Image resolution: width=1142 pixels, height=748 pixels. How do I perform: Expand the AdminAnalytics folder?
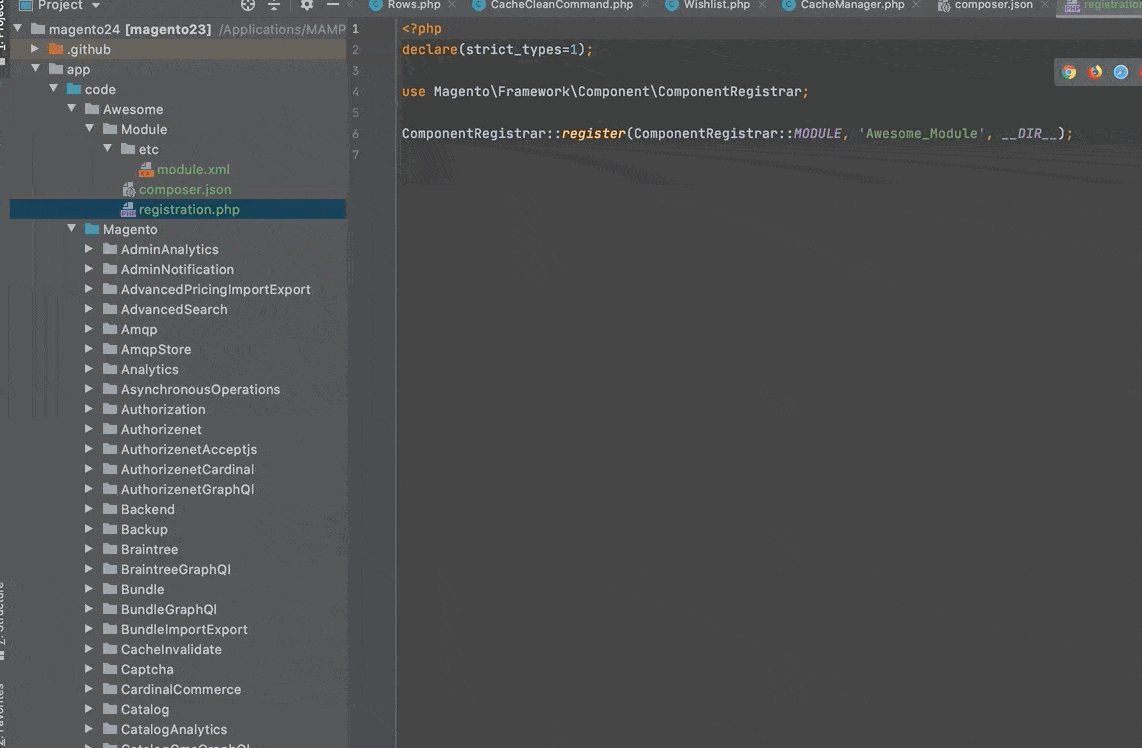pos(89,249)
